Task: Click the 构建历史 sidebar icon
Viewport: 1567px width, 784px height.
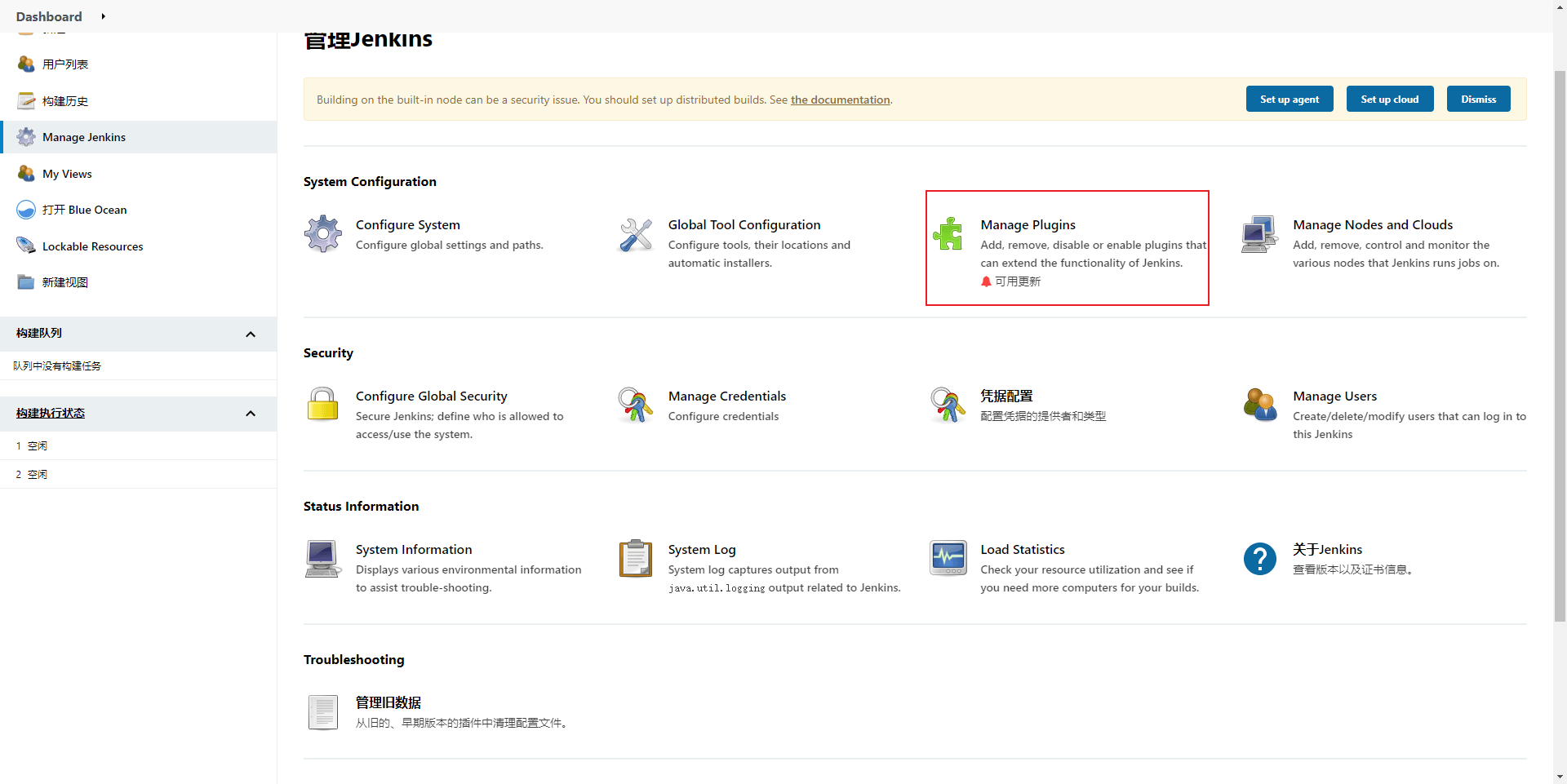Action: (26, 100)
